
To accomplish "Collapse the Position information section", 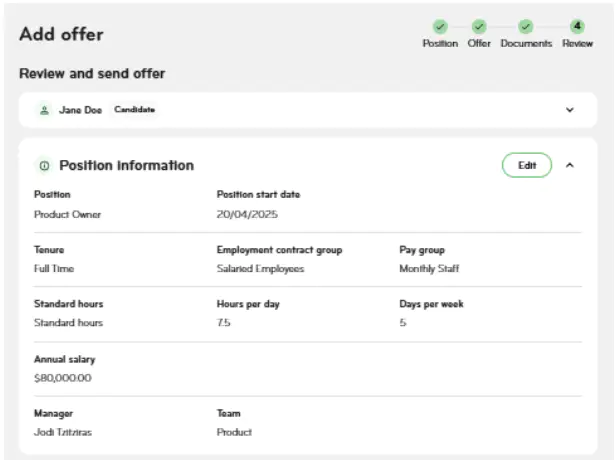I will coord(570,166).
